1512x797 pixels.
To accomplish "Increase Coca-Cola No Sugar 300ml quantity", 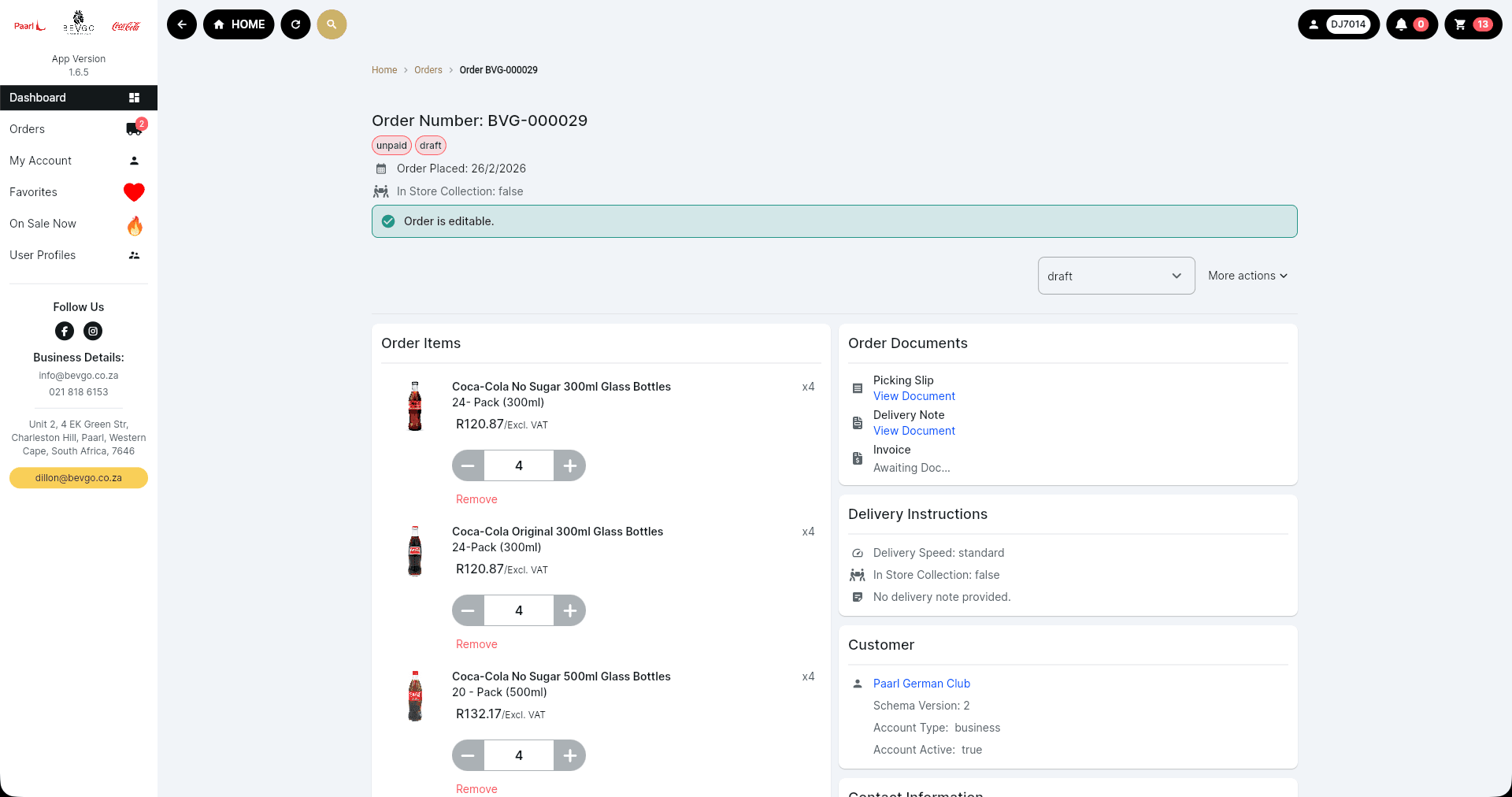I will [x=569, y=465].
